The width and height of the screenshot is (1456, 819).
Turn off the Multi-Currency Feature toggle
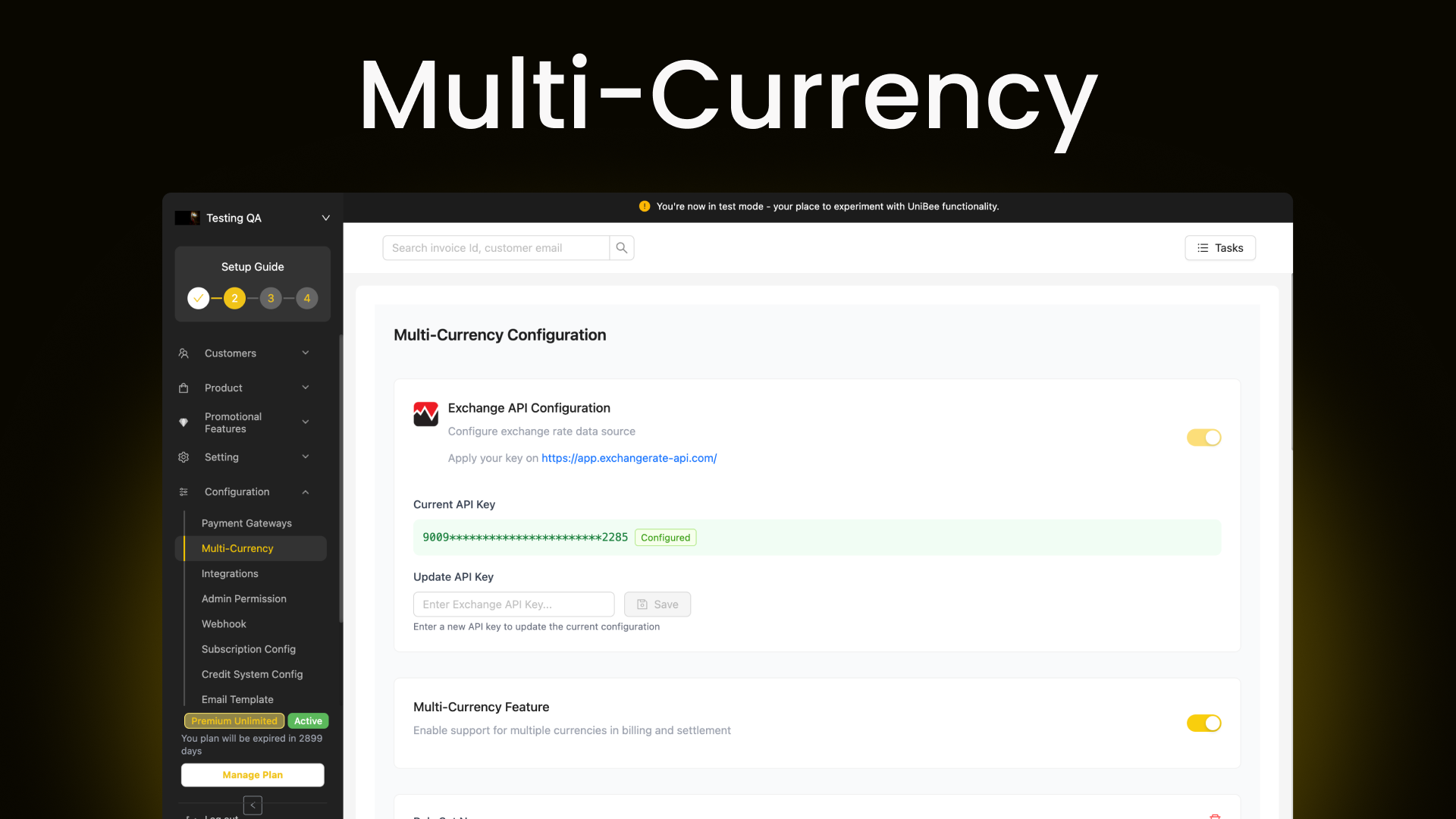point(1203,723)
